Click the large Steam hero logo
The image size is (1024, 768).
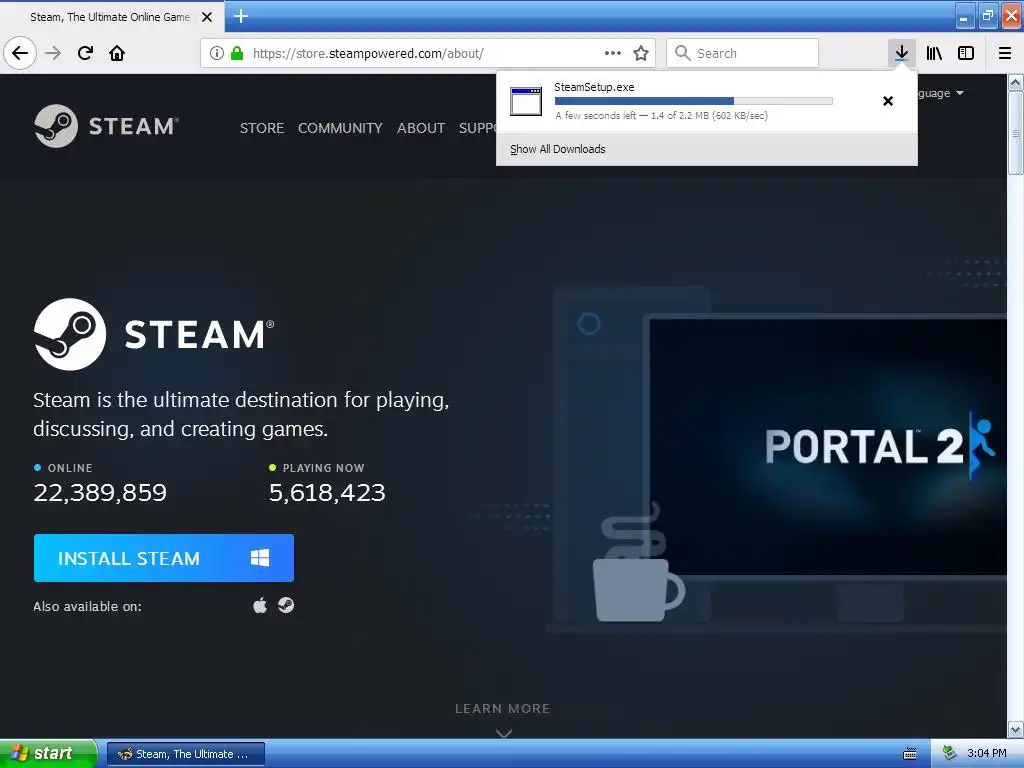point(154,334)
